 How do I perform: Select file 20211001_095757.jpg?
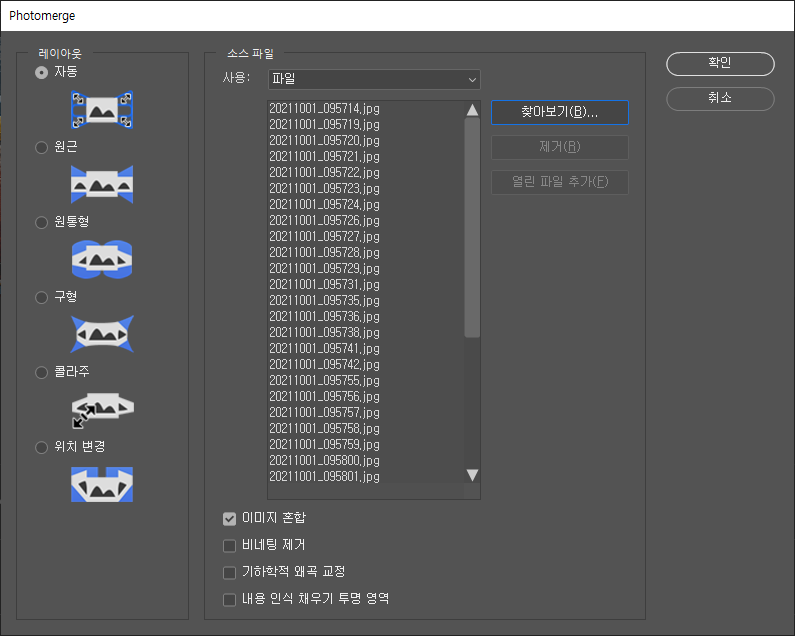click(324, 413)
